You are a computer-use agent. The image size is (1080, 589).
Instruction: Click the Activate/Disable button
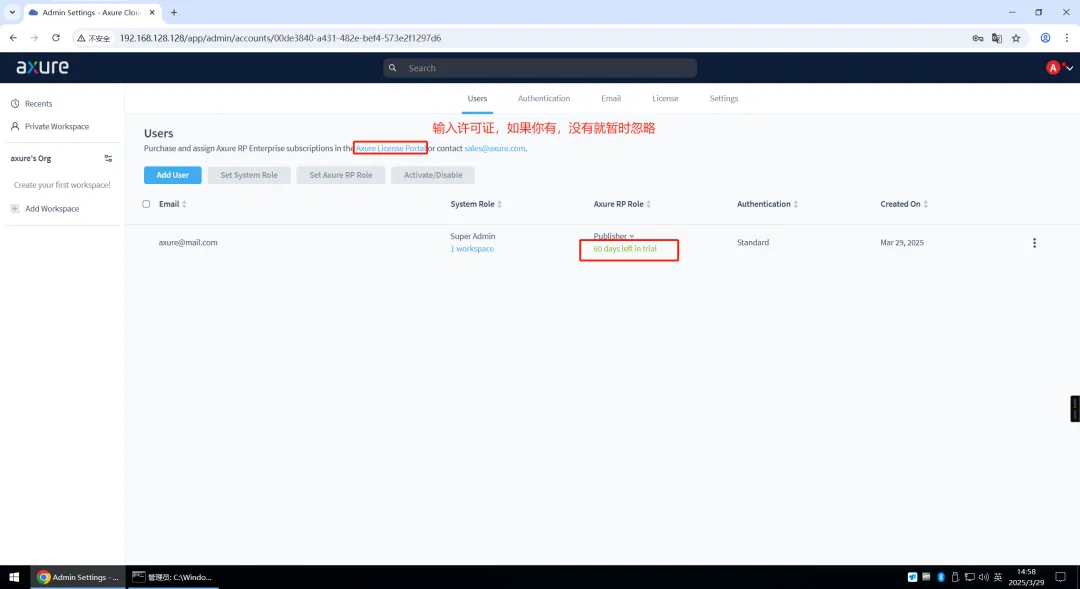(433, 175)
